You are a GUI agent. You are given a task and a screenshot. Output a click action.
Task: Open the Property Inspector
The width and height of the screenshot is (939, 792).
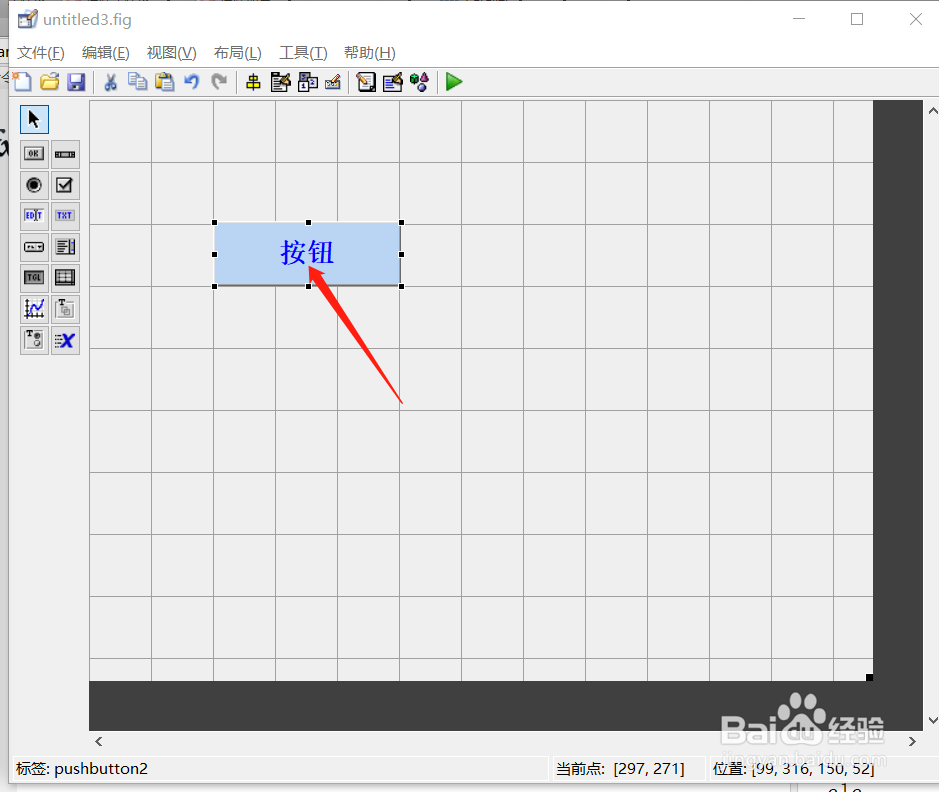[x=393, y=82]
